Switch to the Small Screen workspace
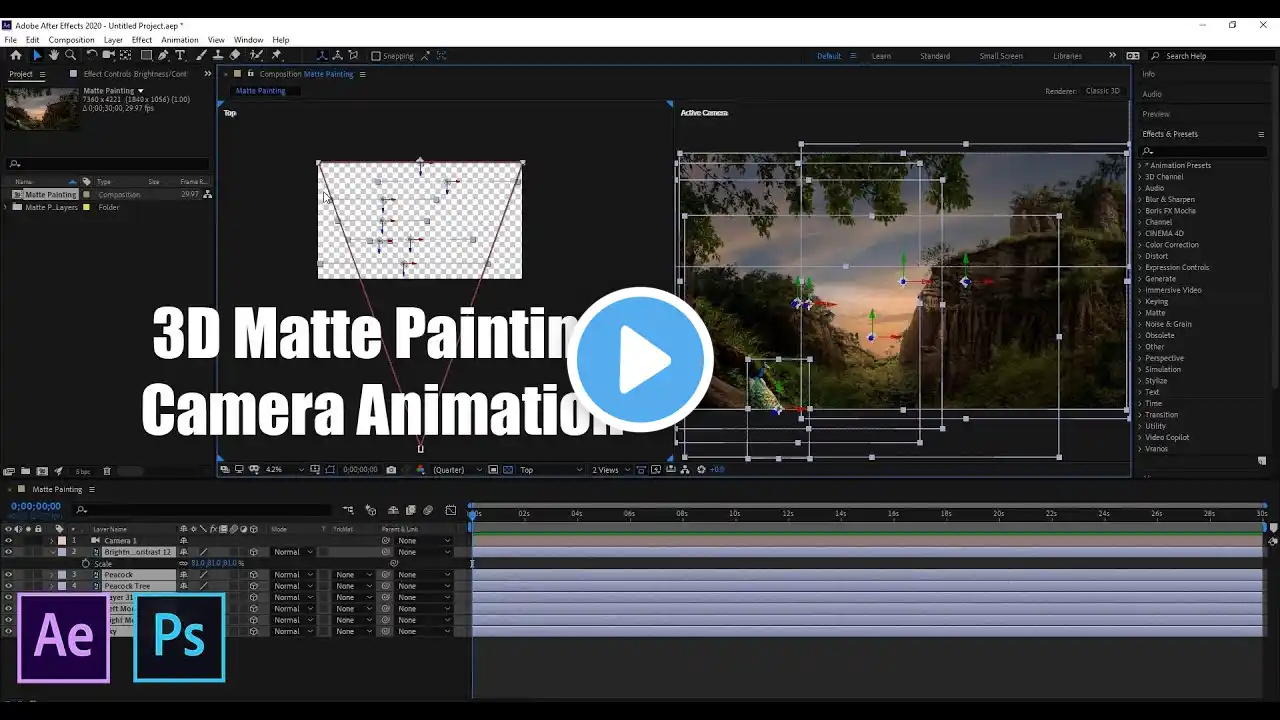Viewport: 1280px width, 720px height. 1001,56
